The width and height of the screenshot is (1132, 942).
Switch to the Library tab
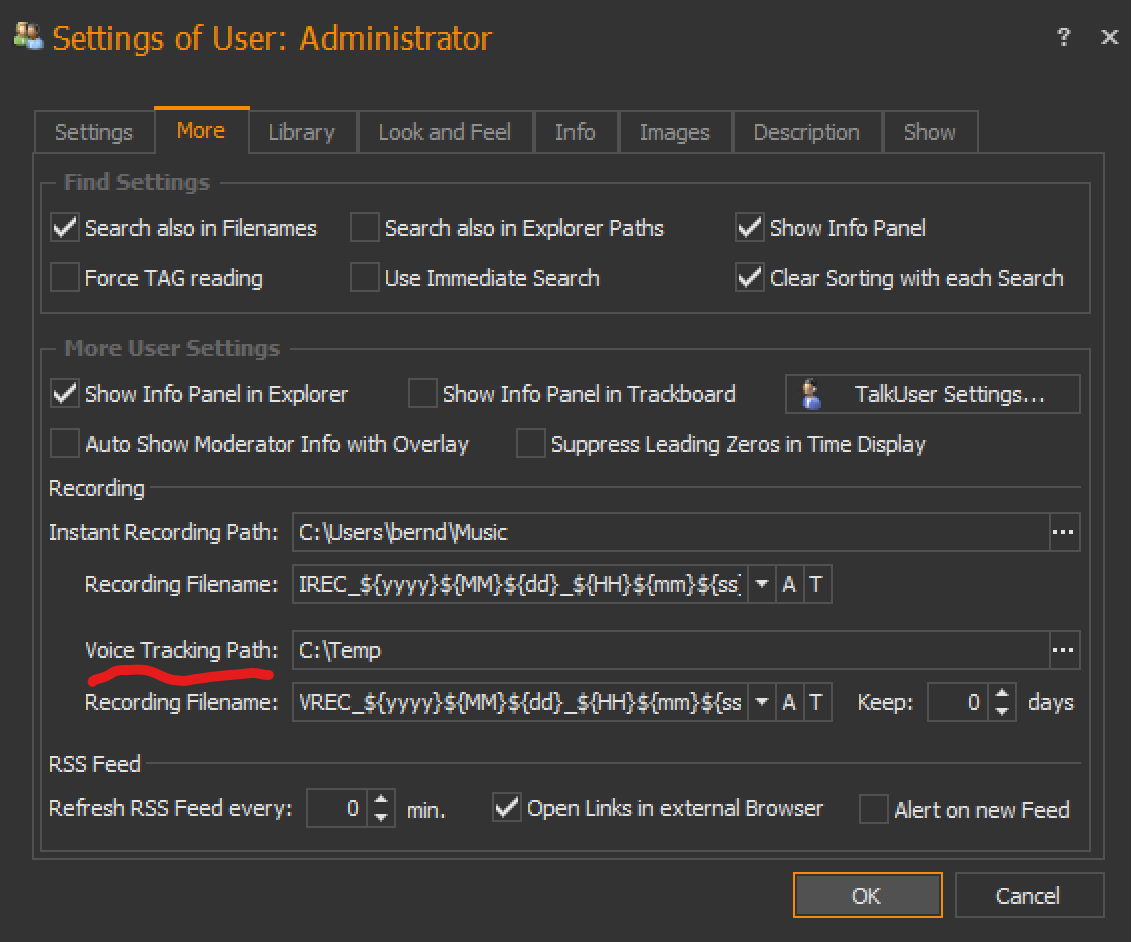pos(301,132)
